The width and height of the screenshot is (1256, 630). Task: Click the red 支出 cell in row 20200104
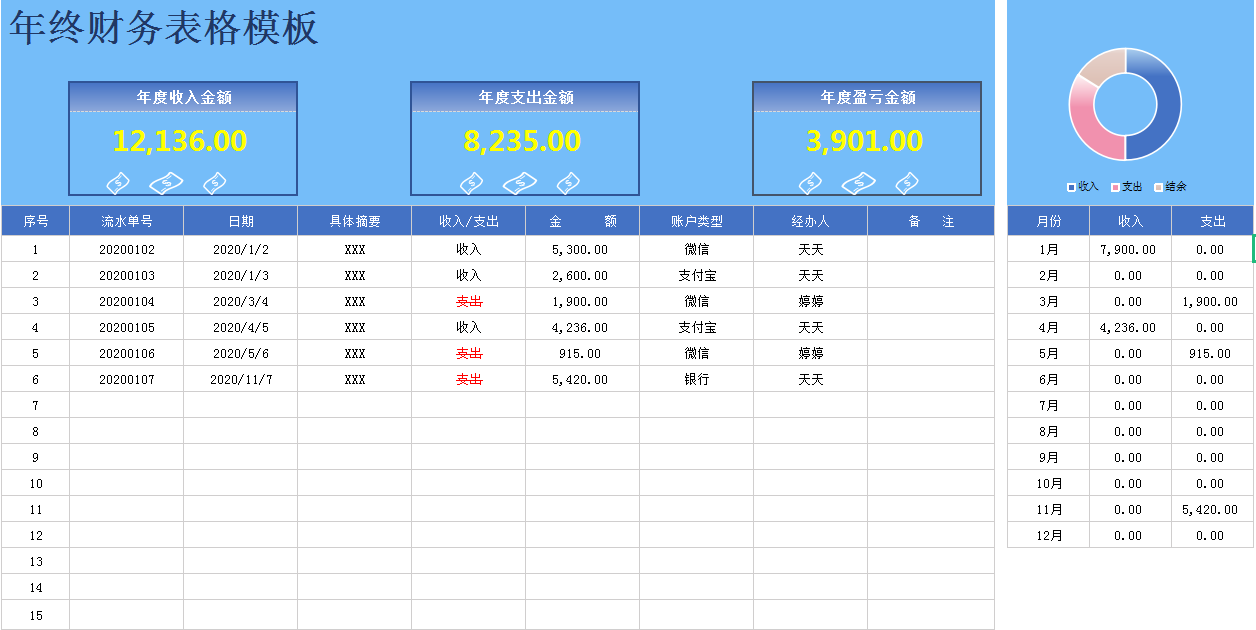tap(469, 301)
